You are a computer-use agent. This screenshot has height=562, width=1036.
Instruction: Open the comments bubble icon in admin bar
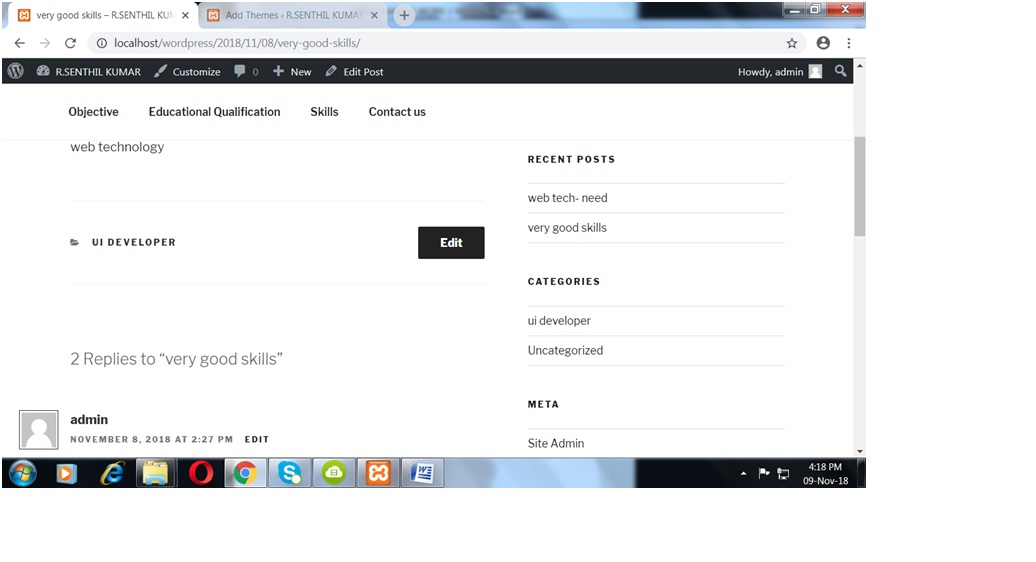[240, 71]
